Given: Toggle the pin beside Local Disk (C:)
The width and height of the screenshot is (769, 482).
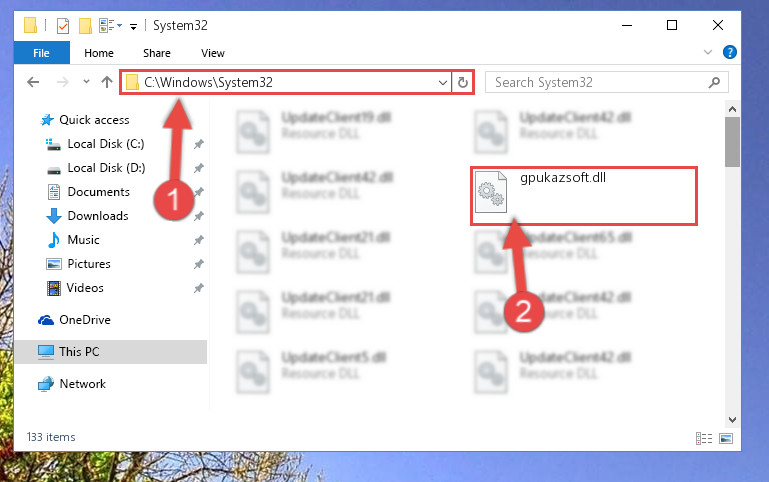Looking at the screenshot, I should tap(198, 144).
